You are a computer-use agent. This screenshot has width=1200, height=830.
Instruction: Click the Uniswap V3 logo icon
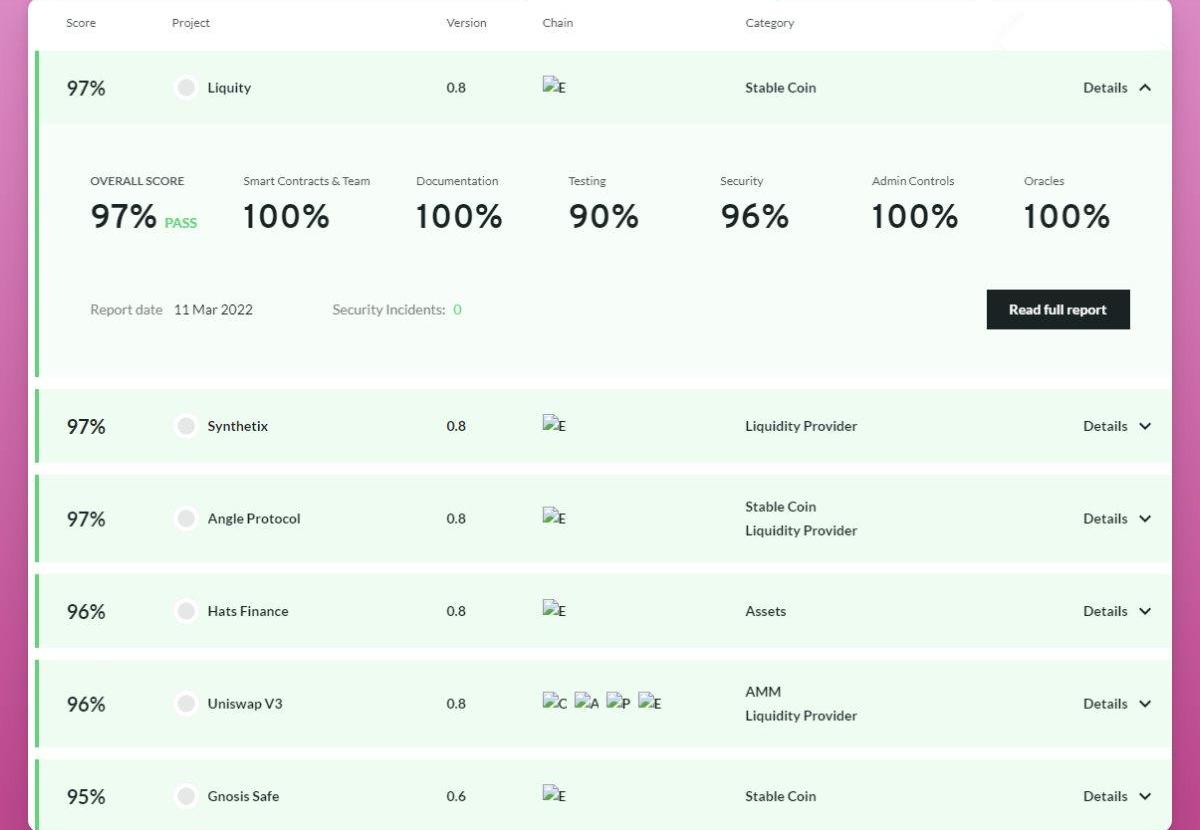pos(186,704)
